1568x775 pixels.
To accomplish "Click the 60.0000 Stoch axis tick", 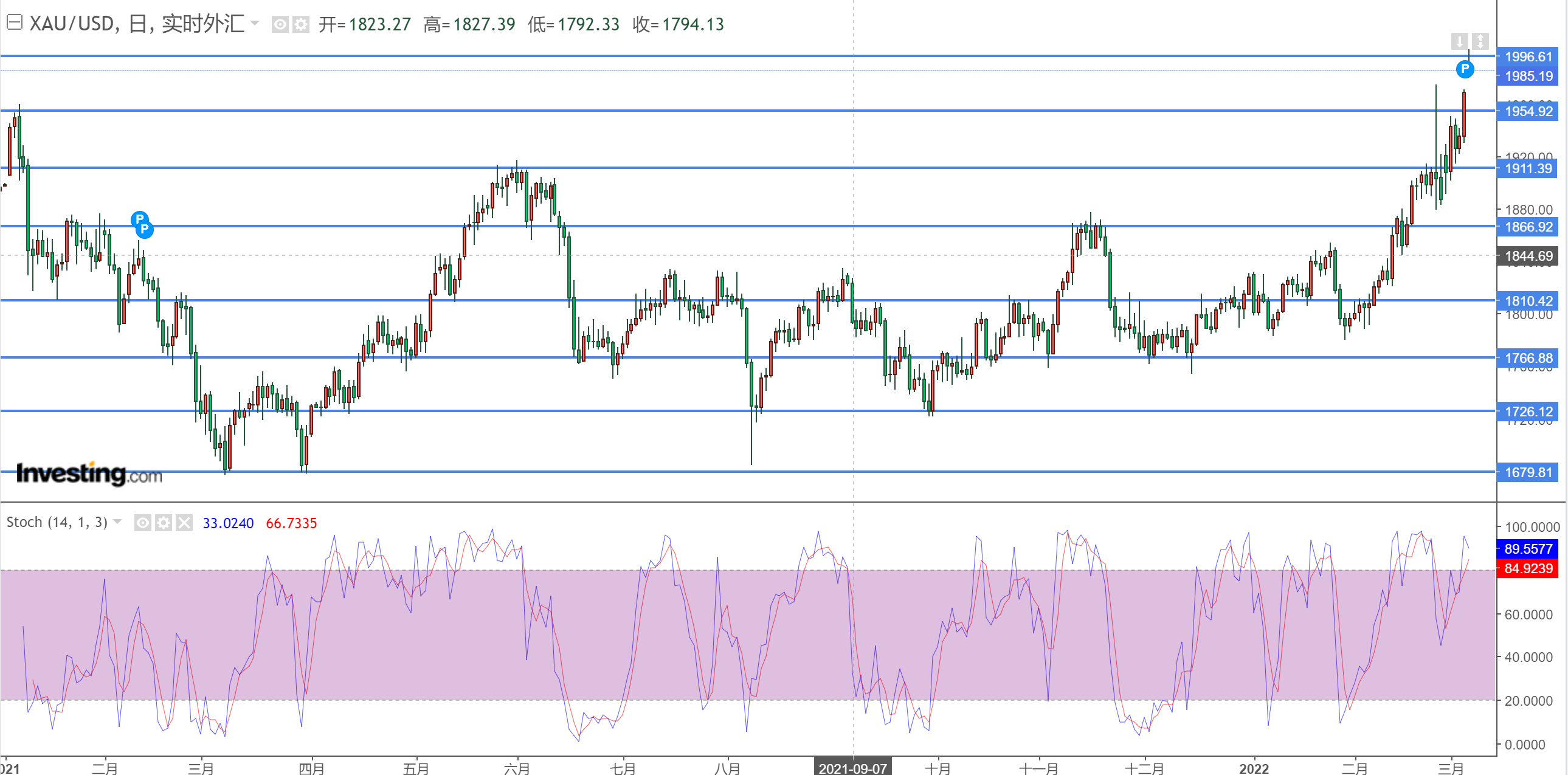I will (1528, 615).
